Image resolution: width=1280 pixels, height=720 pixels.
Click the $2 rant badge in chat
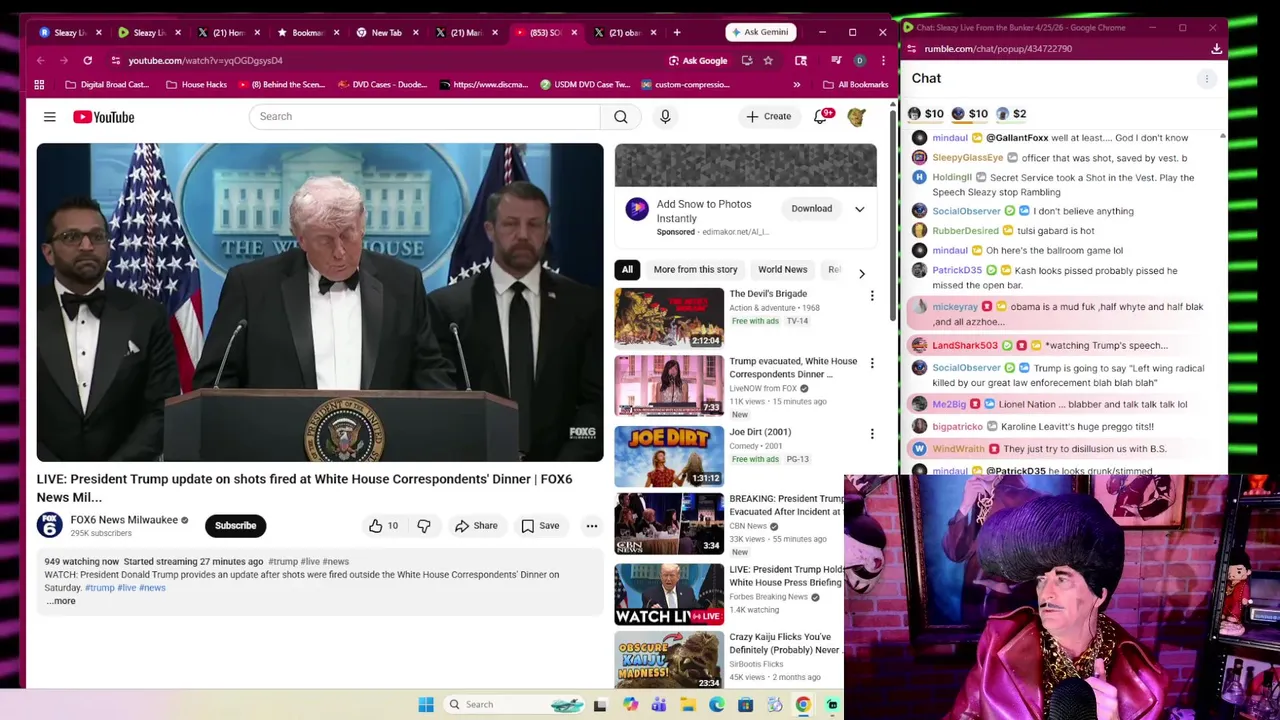pyautogui.click(x=1011, y=114)
